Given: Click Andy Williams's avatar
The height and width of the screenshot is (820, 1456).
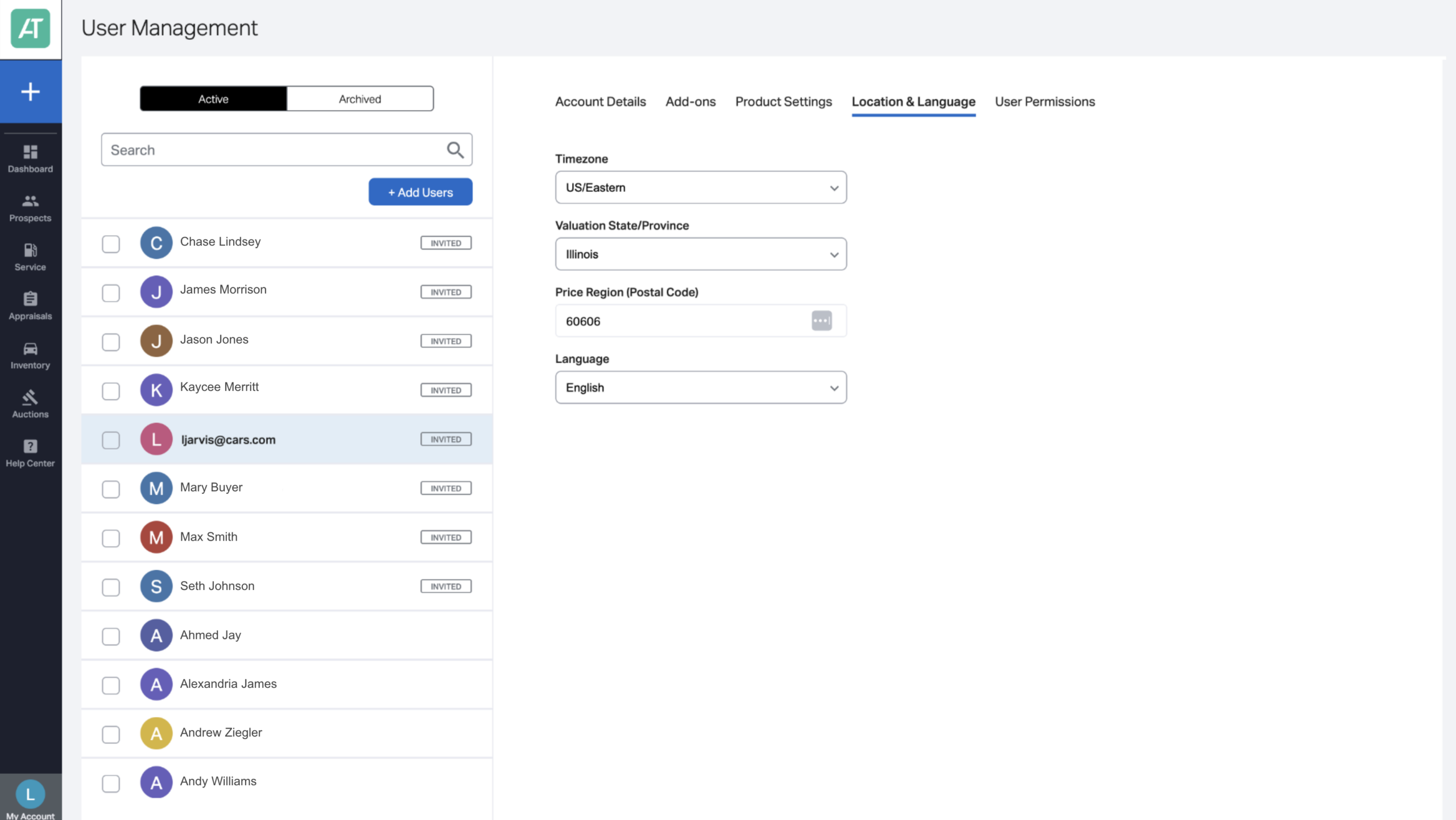Looking at the screenshot, I should pyautogui.click(x=156, y=782).
